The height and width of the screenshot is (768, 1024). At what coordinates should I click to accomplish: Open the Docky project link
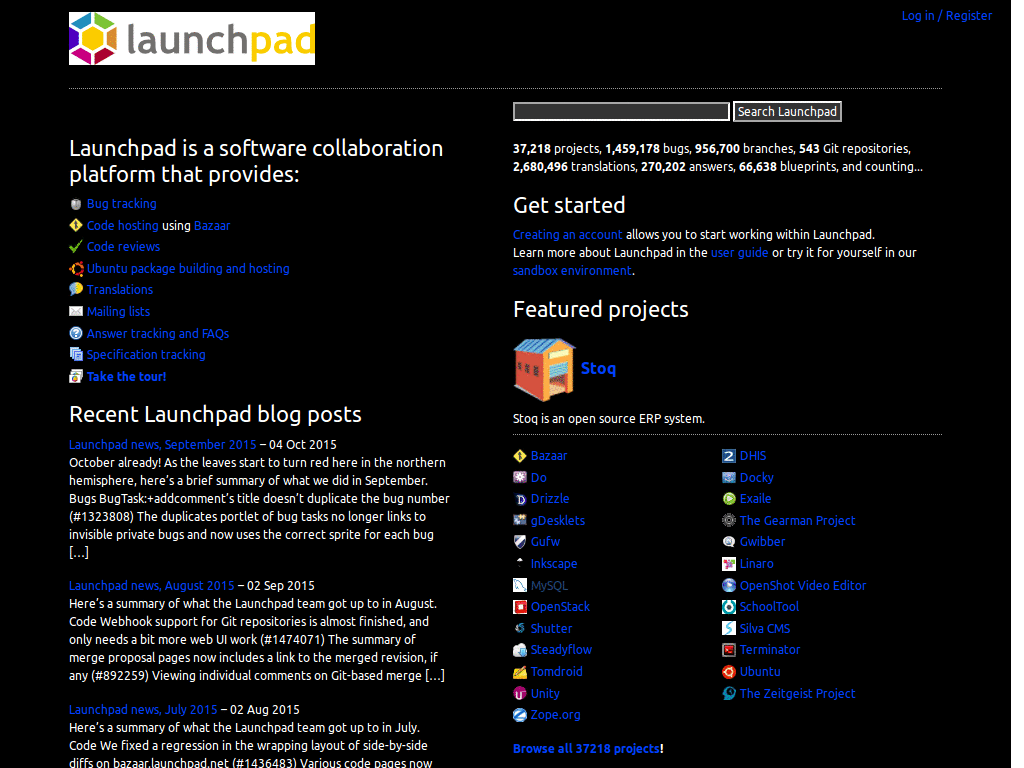point(756,477)
